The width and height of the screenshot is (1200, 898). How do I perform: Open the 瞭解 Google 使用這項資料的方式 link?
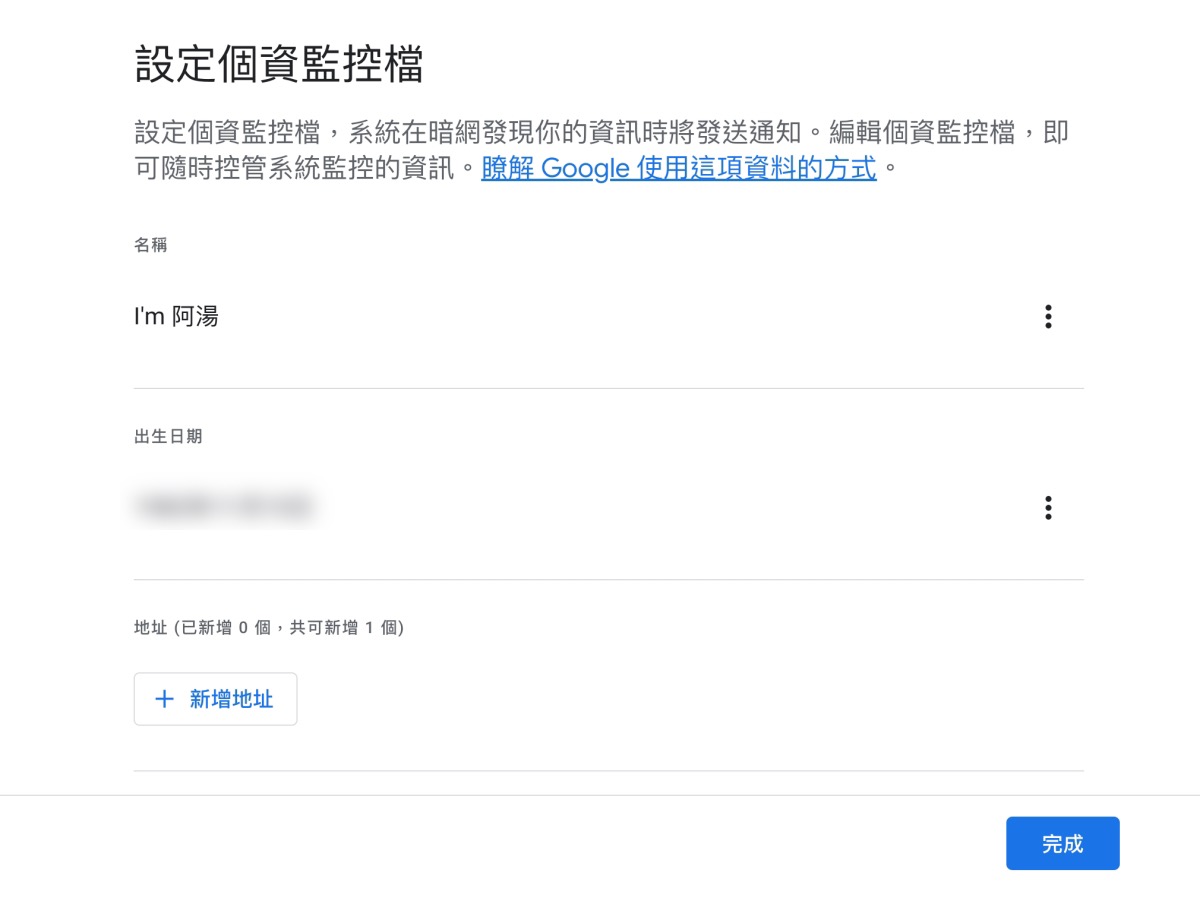click(678, 168)
